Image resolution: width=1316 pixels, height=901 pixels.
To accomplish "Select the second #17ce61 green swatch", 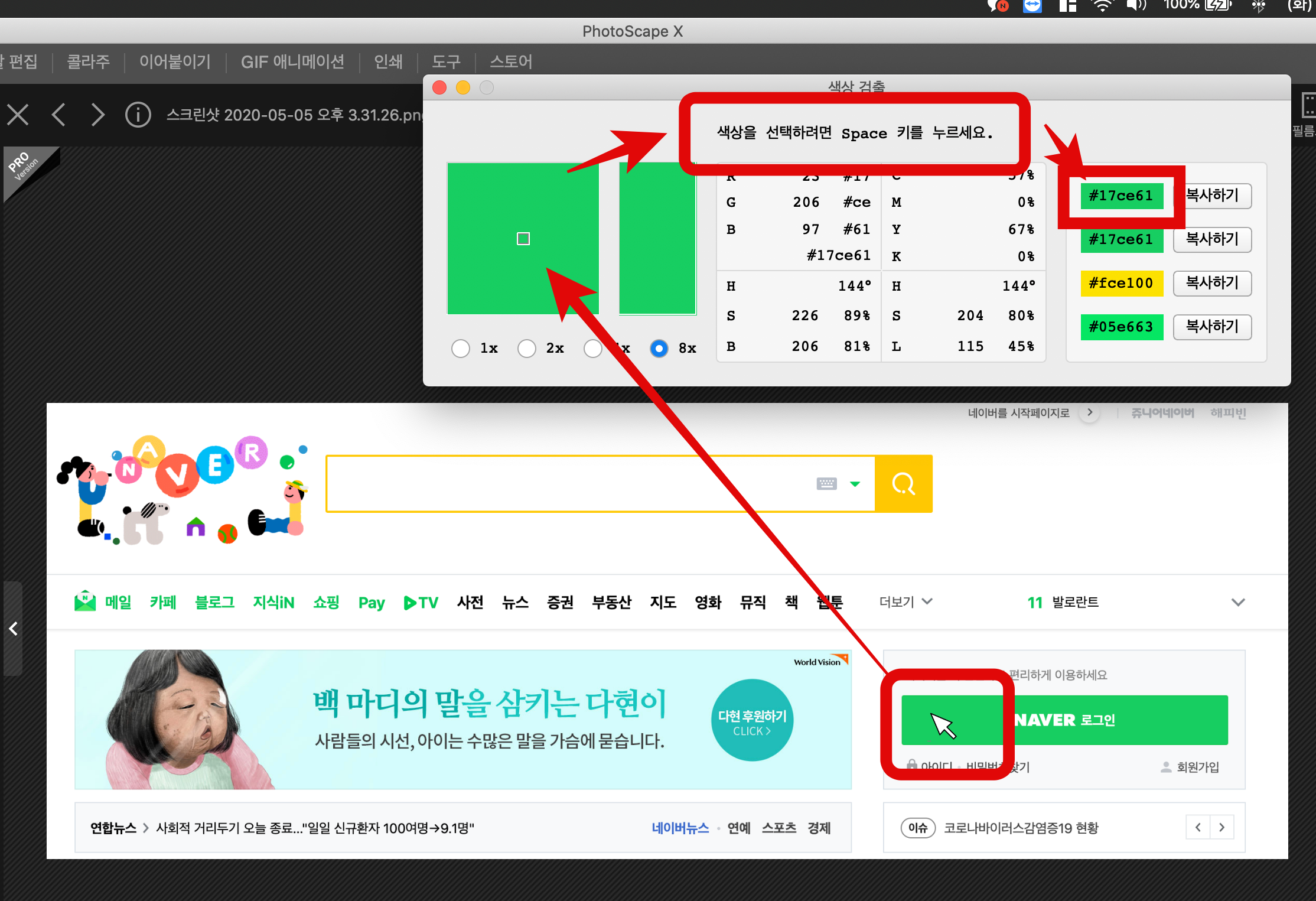I will (1122, 239).
